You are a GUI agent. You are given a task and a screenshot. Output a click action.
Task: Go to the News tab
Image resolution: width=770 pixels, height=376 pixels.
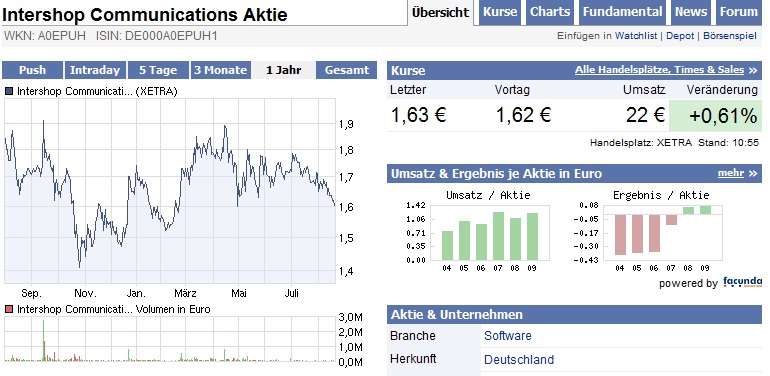pos(691,12)
